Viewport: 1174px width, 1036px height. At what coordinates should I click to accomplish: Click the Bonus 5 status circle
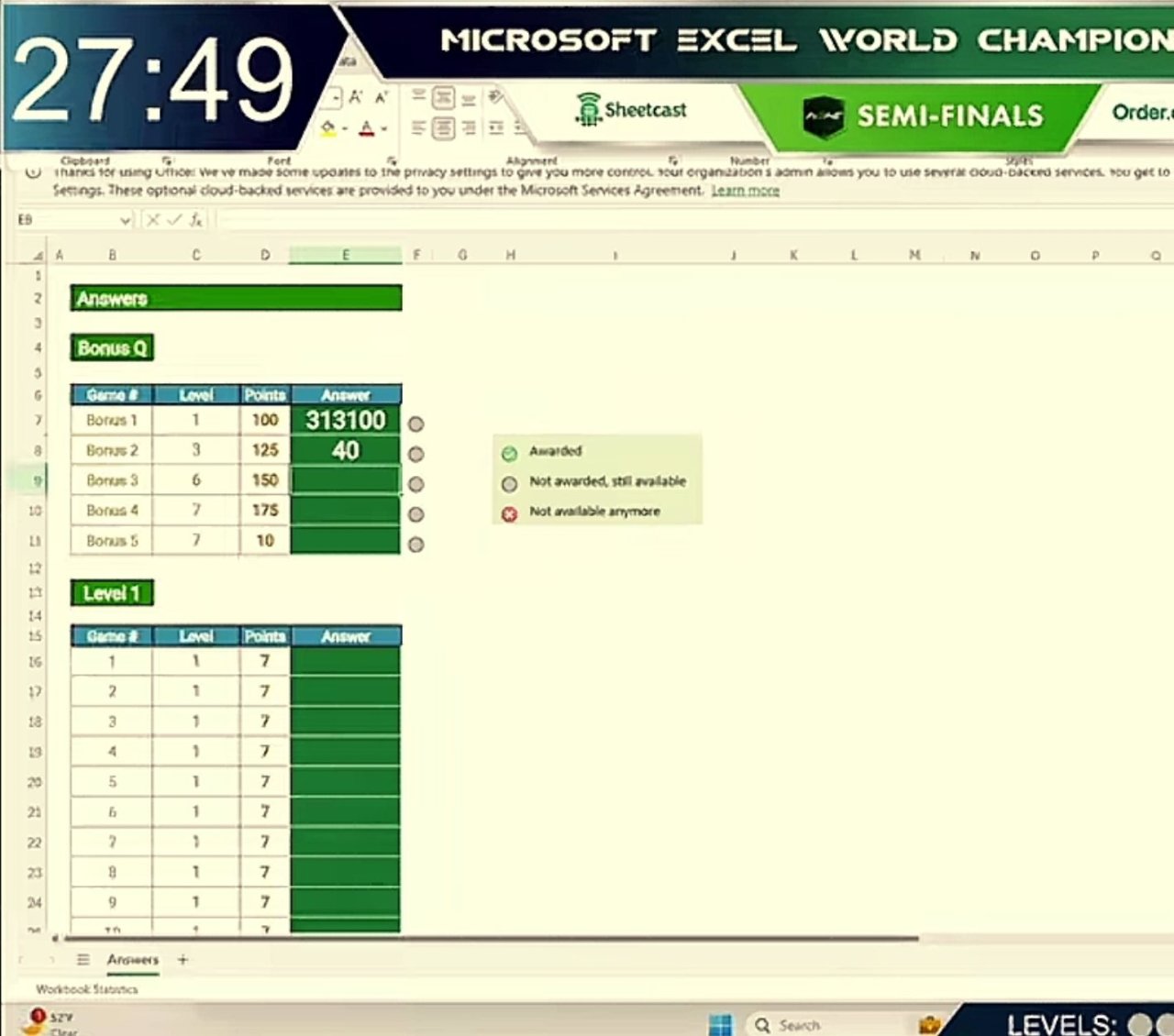416,545
